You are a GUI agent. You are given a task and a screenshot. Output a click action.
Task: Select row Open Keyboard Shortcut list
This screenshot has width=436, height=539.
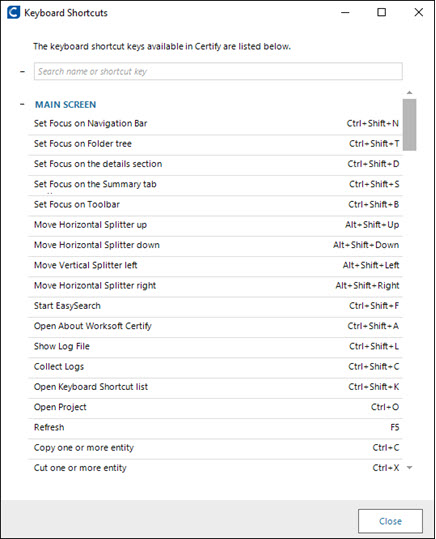coord(215,387)
